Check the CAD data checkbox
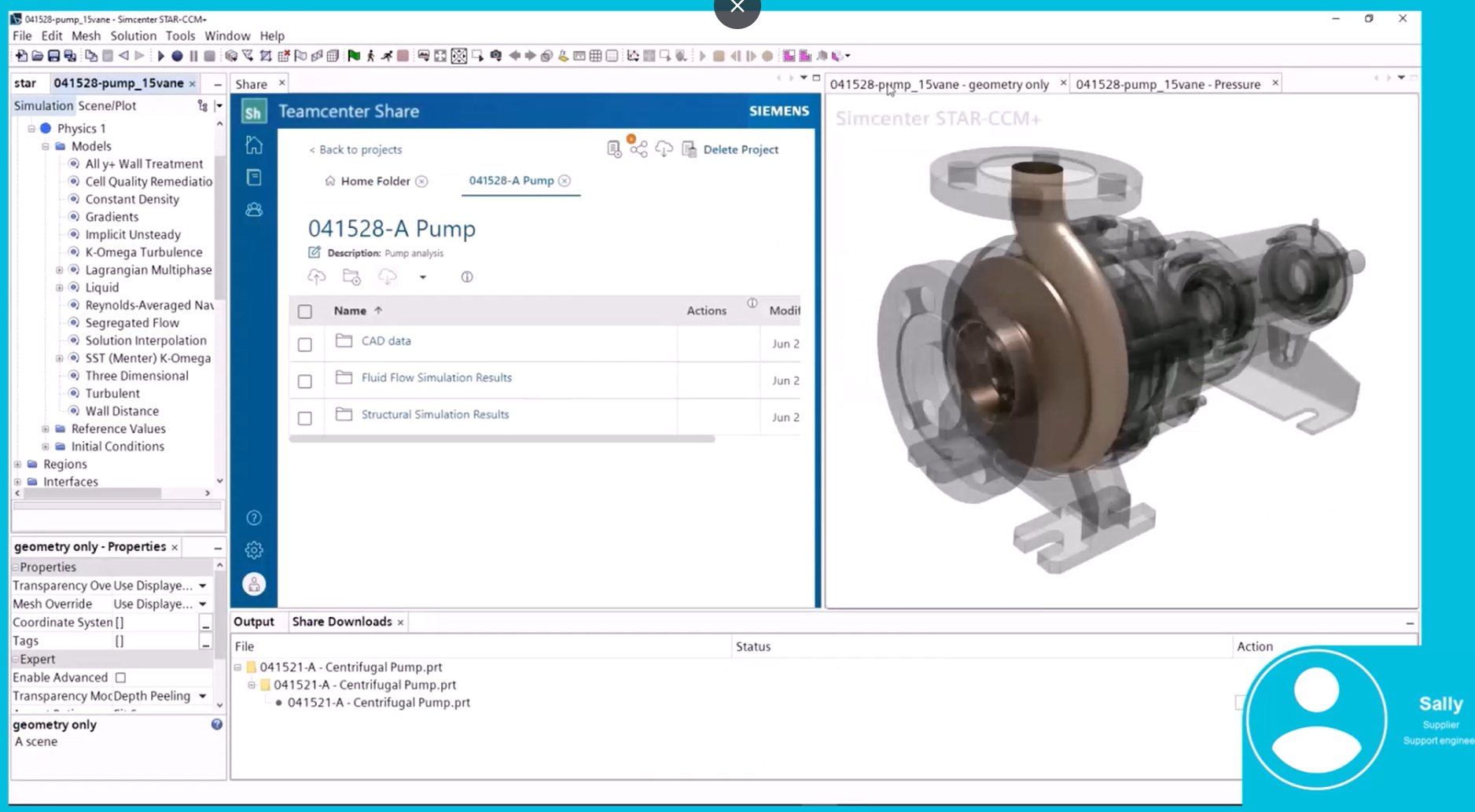The image size is (1475, 812). pos(305,344)
